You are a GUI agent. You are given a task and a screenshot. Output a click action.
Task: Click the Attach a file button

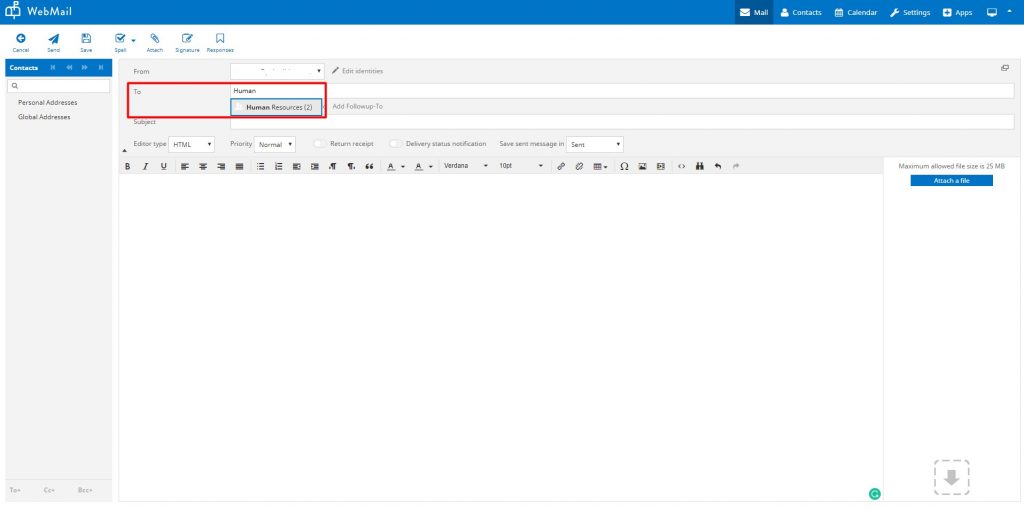(x=951, y=180)
